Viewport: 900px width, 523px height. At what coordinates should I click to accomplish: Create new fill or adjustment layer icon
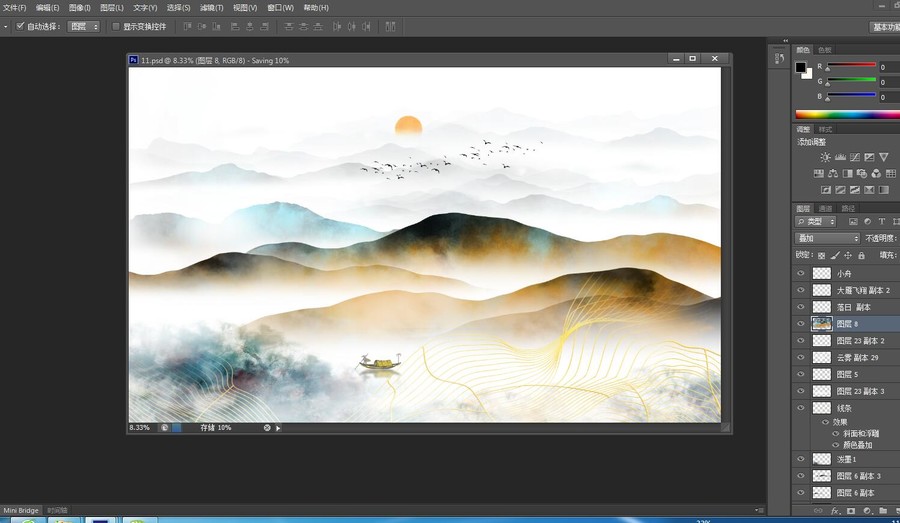click(867, 511)
